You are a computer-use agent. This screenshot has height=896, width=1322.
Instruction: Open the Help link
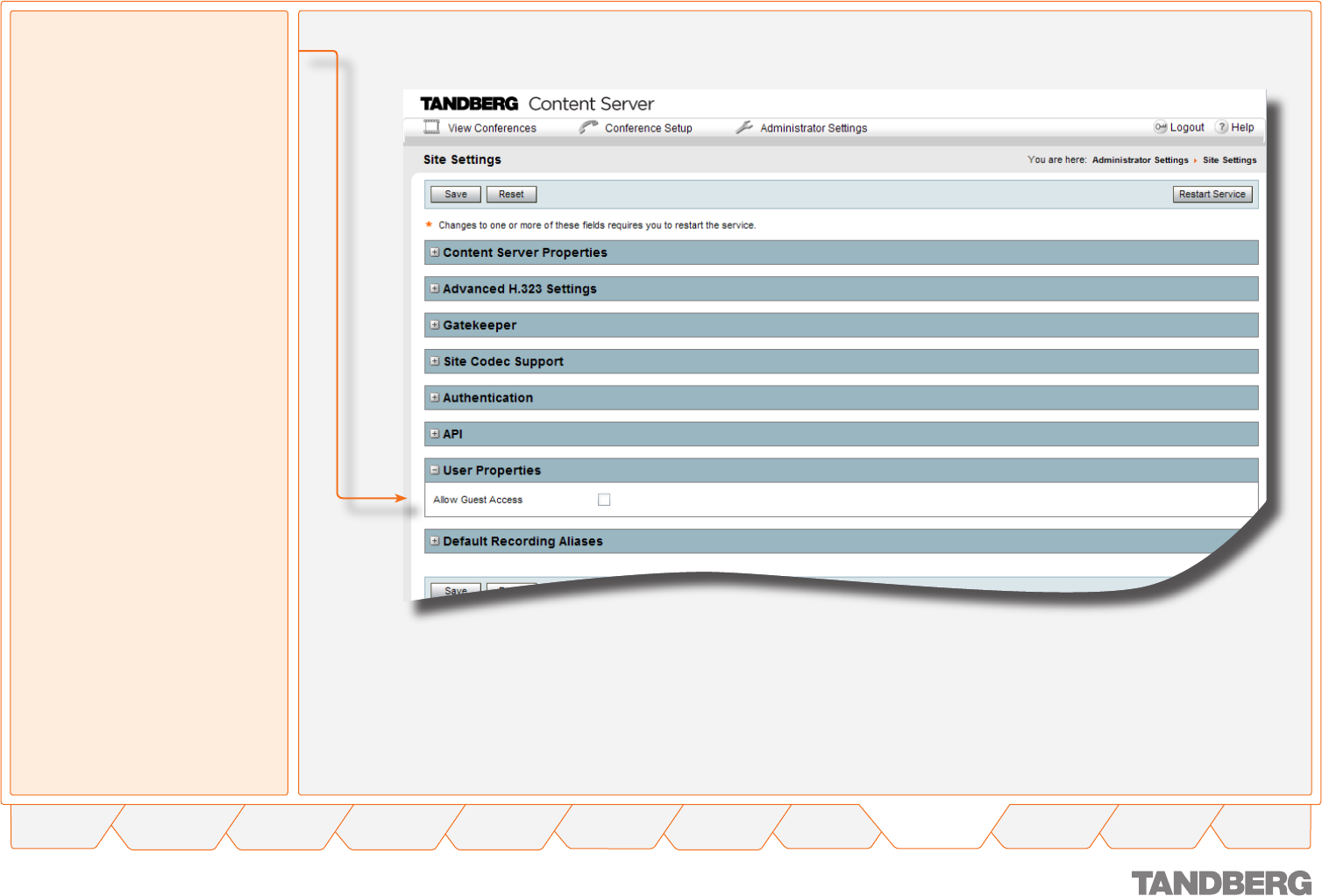pos(1242,127)
